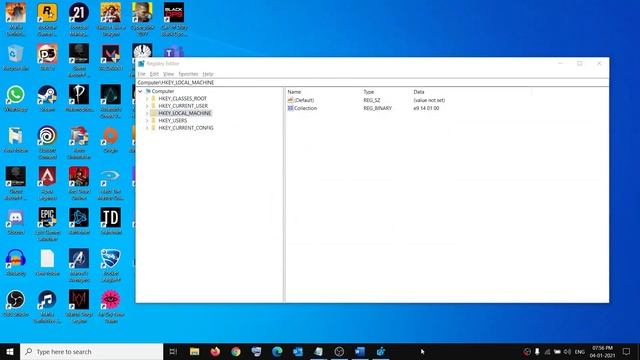Open the taskbar clock and date
640x360 pixels.
click(602, 351)
